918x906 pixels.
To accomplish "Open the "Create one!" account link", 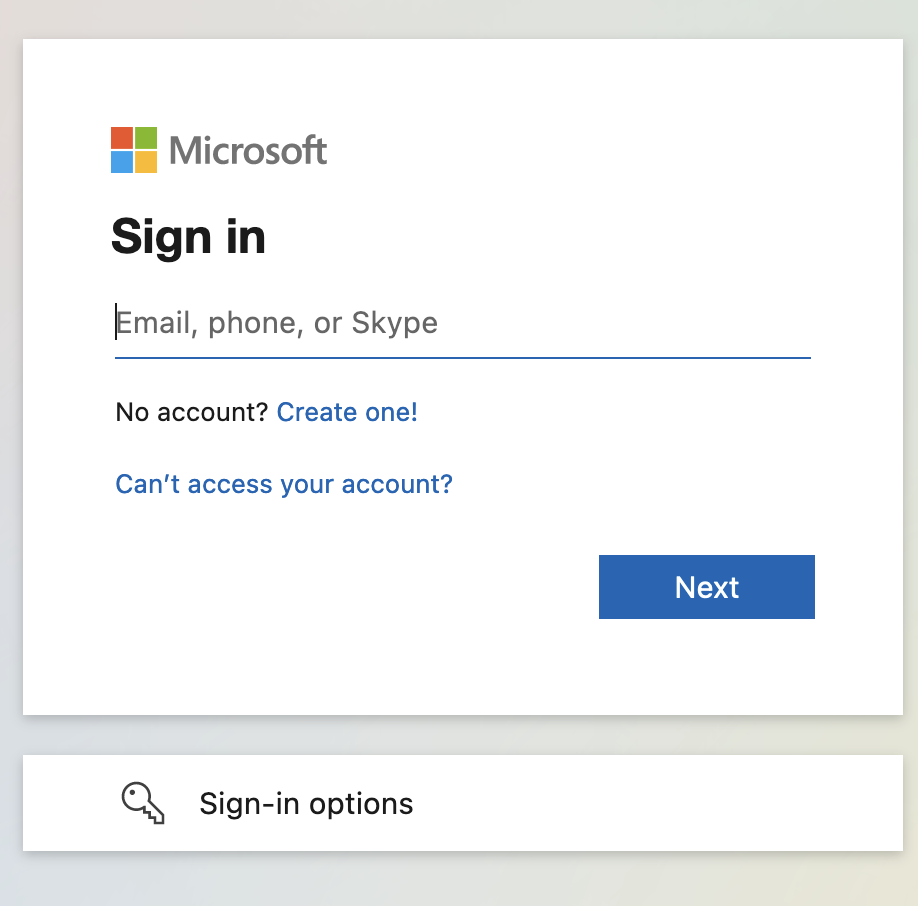I will click(x=347, y=412).
